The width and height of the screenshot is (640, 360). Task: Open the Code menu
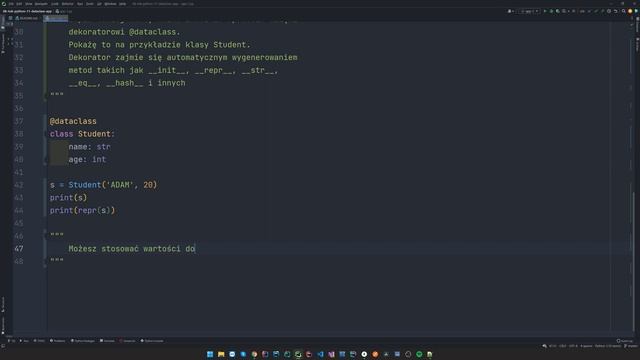pyautogui.click(x=55, y=4)
